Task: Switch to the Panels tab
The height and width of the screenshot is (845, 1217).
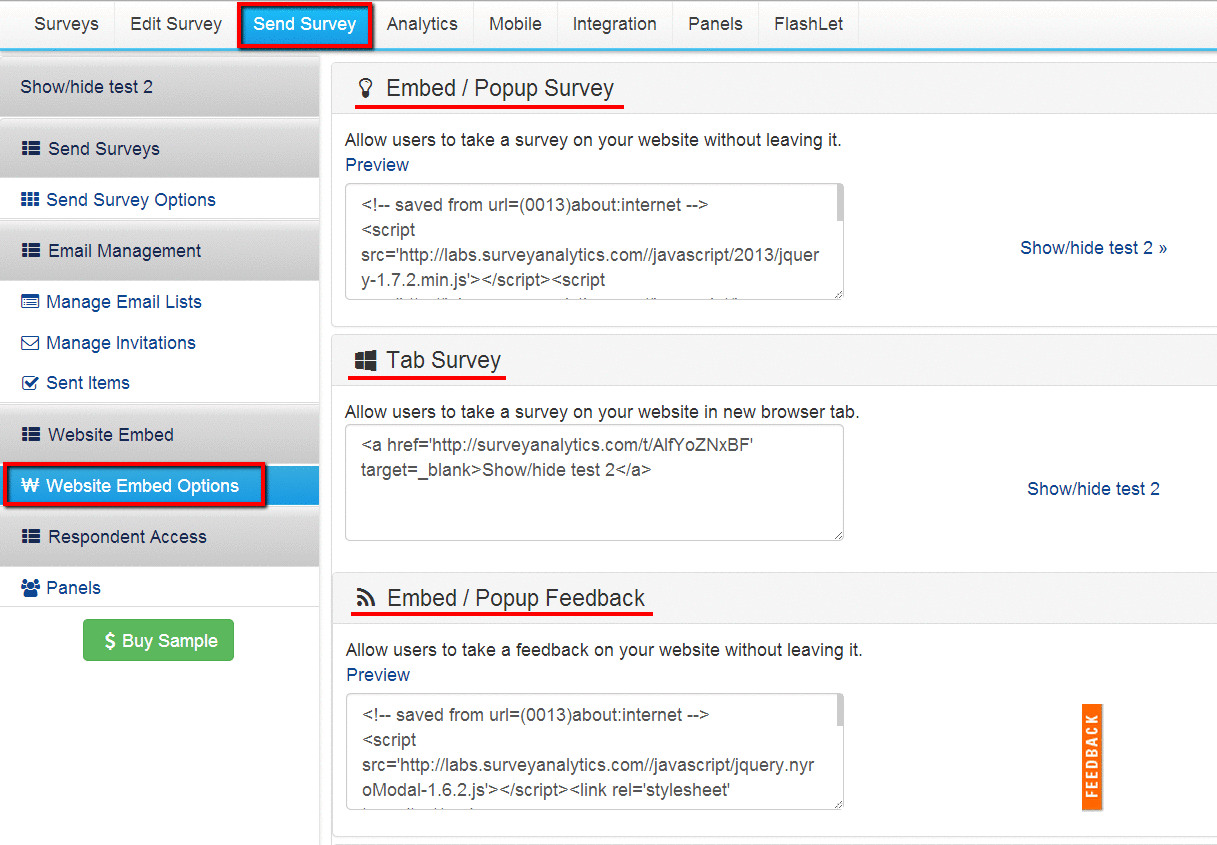Action: coord(716,24)
